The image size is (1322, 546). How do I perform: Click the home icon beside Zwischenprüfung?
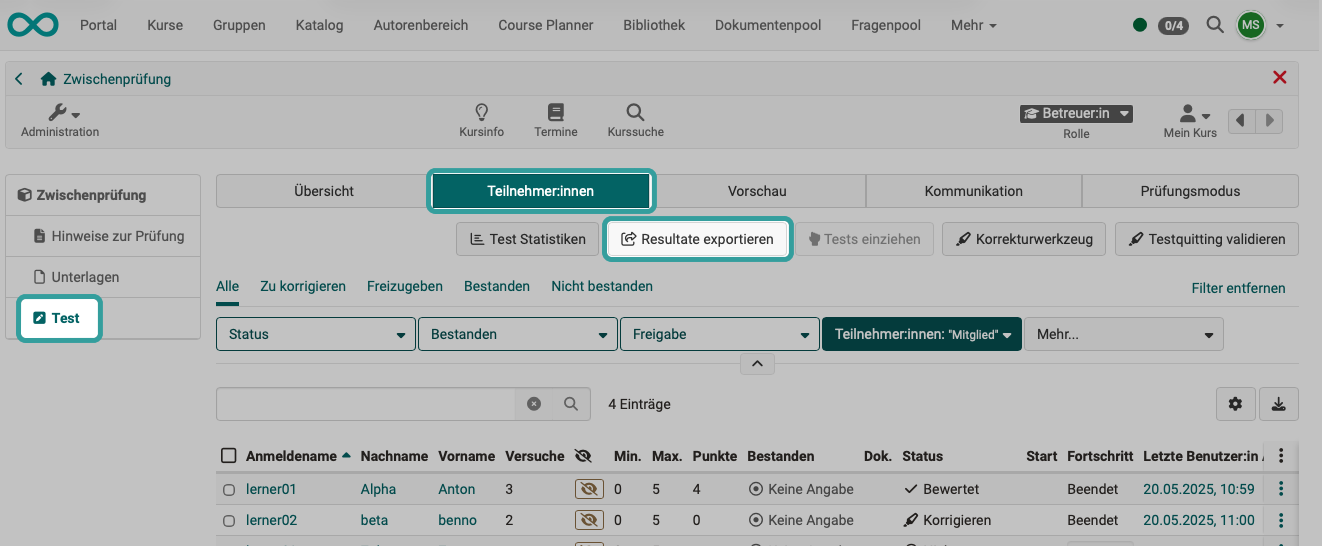coord(48,78)
